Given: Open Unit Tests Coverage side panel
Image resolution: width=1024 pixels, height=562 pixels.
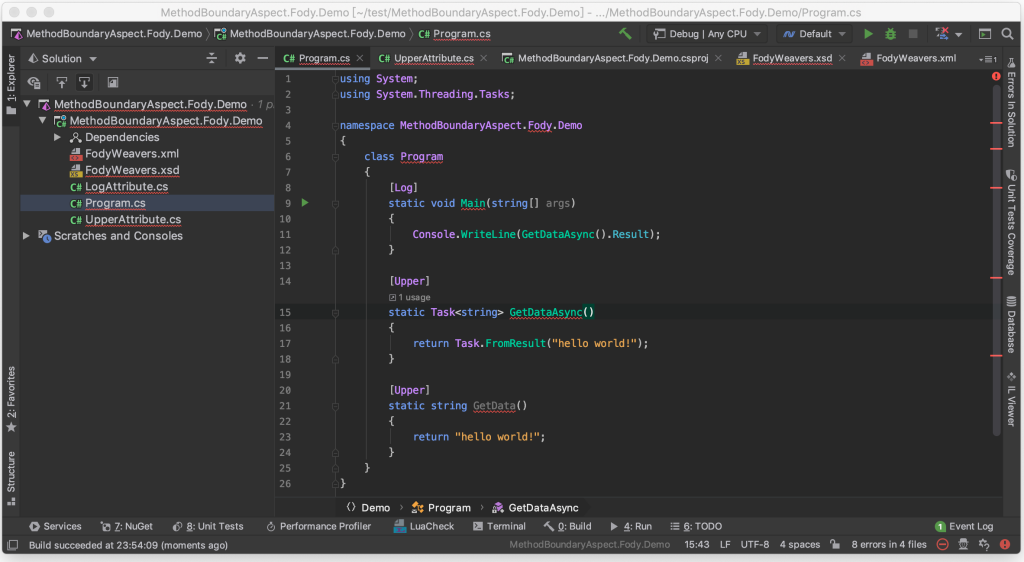Looking at the screenshot, I should click(1012, 223).
